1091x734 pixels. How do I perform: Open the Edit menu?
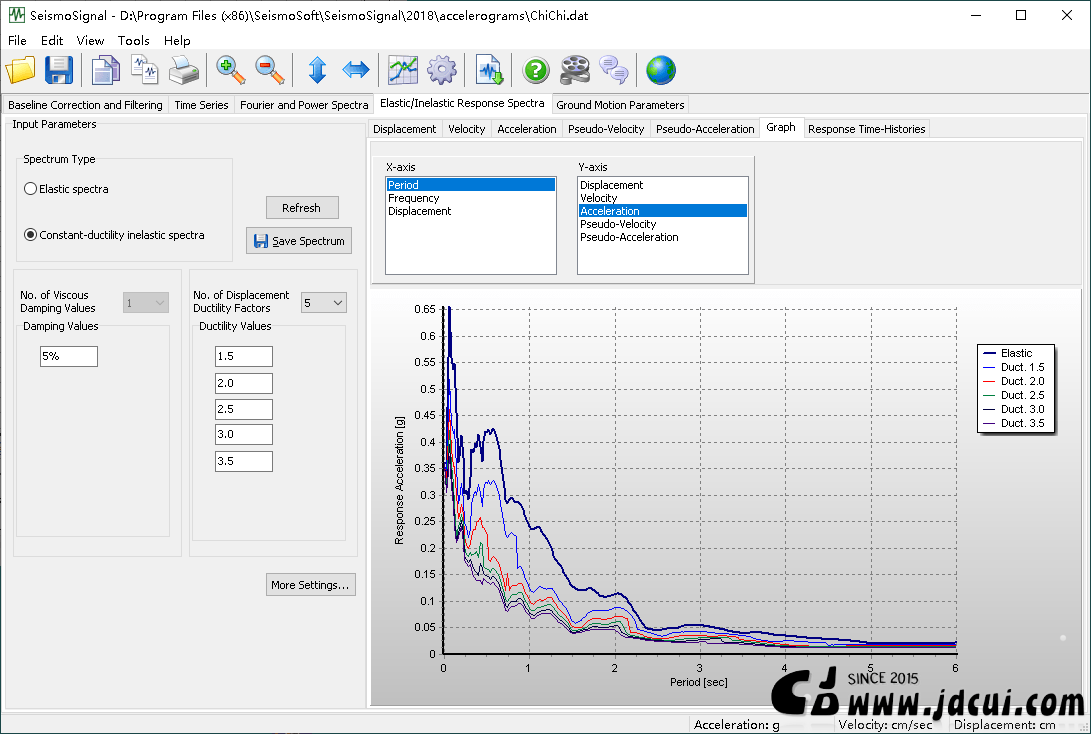tap(51, 40)
